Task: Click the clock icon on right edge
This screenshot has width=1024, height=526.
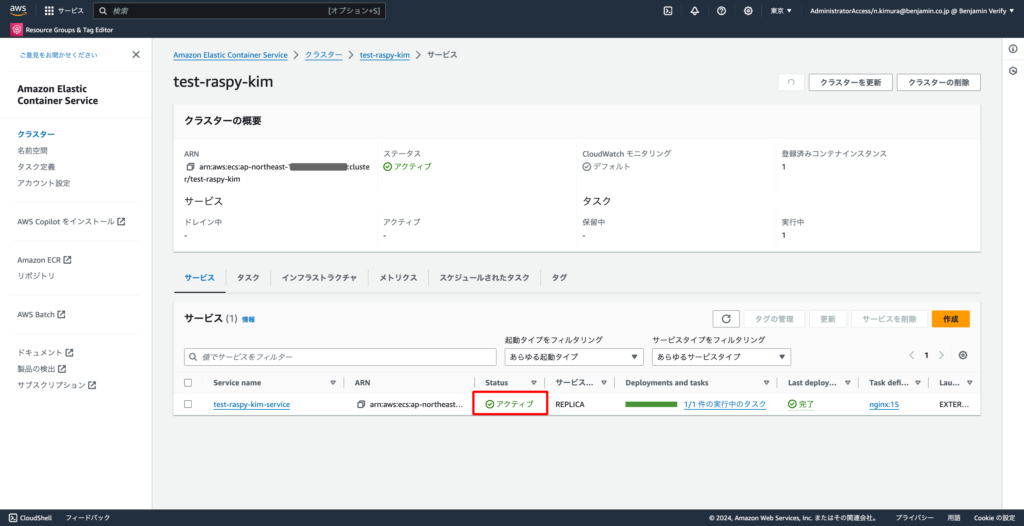Action: (1013, 71)
